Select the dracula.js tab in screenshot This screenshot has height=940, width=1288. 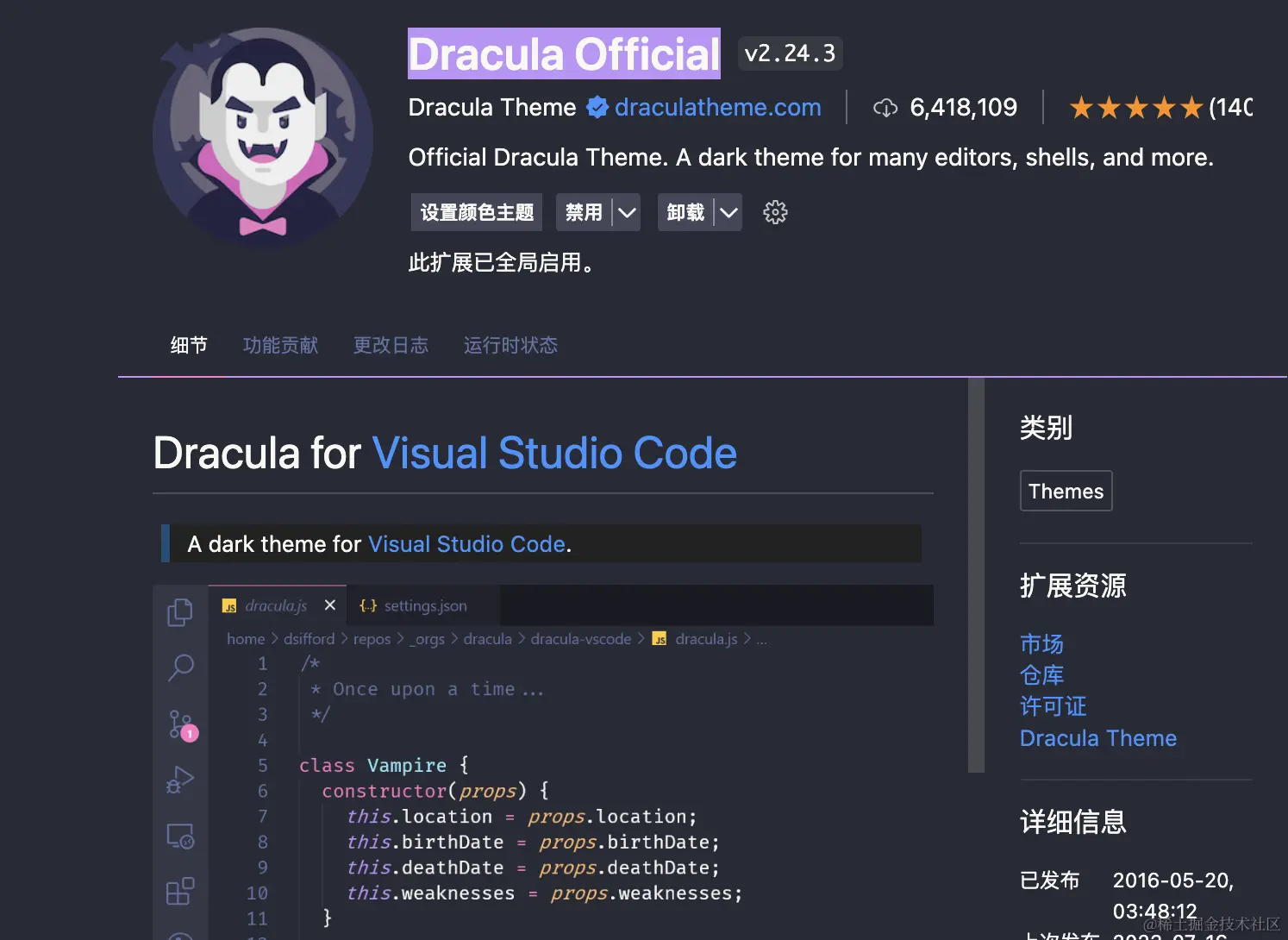tap(278, 605)
